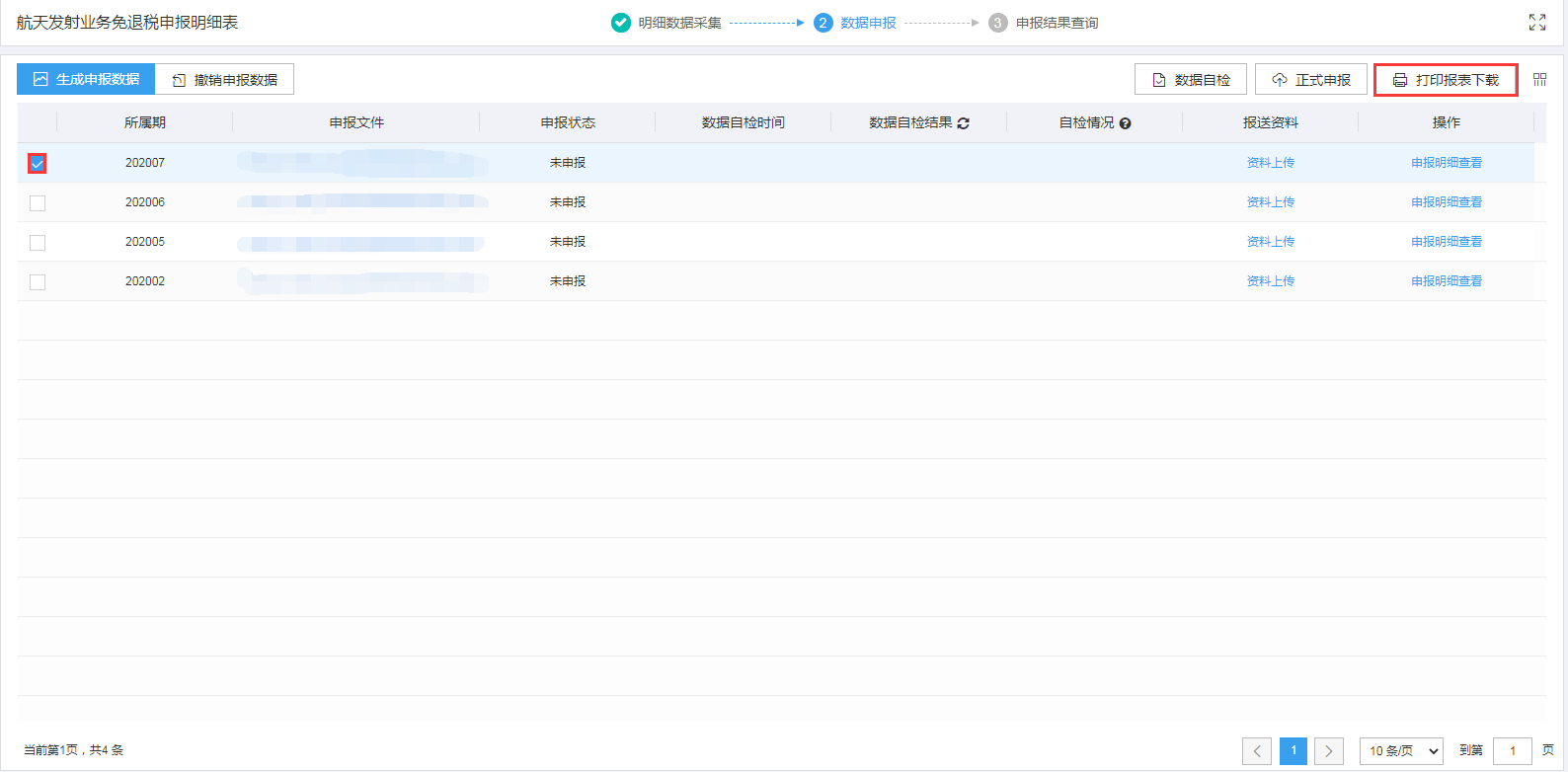Check the 202006 row checkbox

[x=38, y=202]
